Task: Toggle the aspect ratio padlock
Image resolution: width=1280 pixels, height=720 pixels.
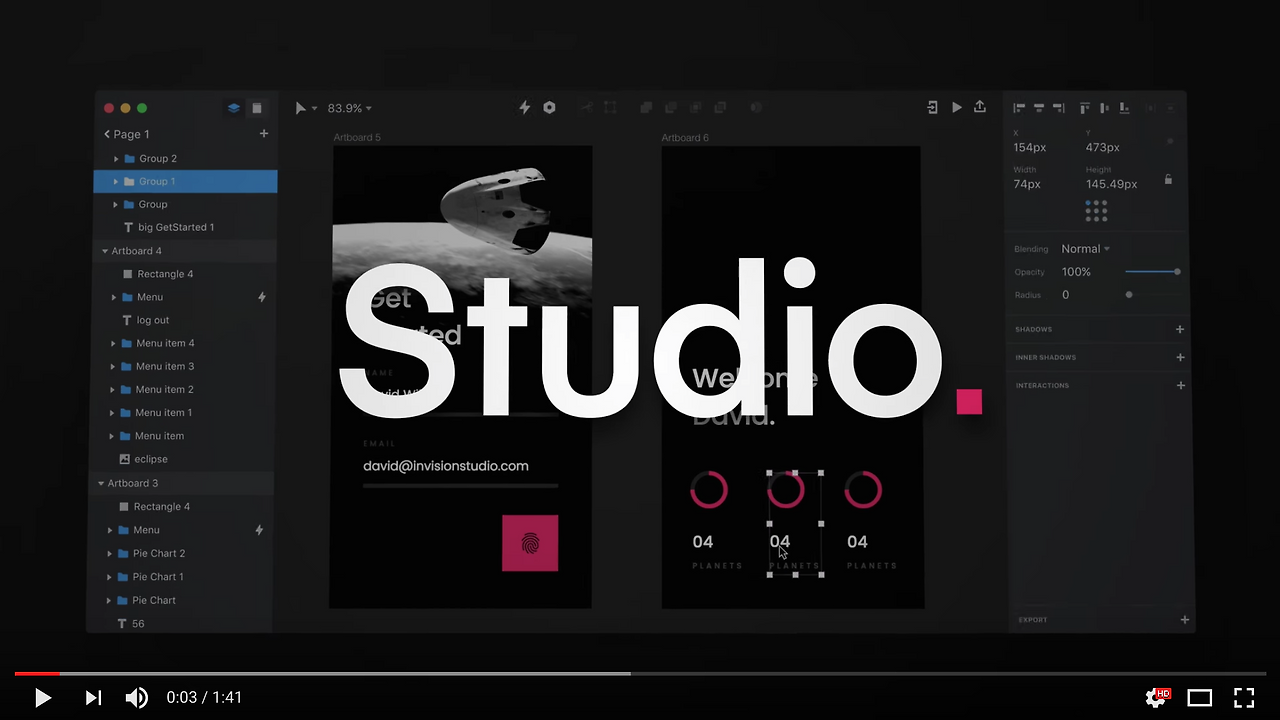Action: (x=1168, y=179)
